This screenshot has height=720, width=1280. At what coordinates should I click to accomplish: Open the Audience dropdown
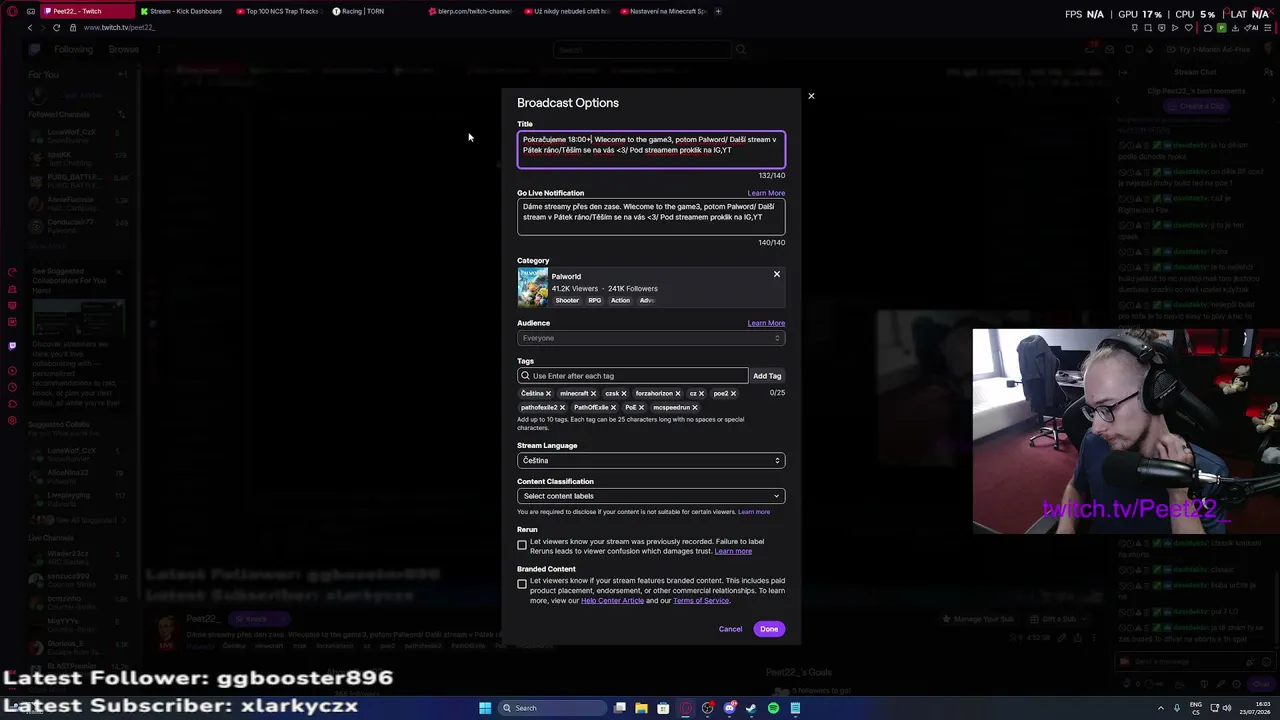click(x=651, y=338)
